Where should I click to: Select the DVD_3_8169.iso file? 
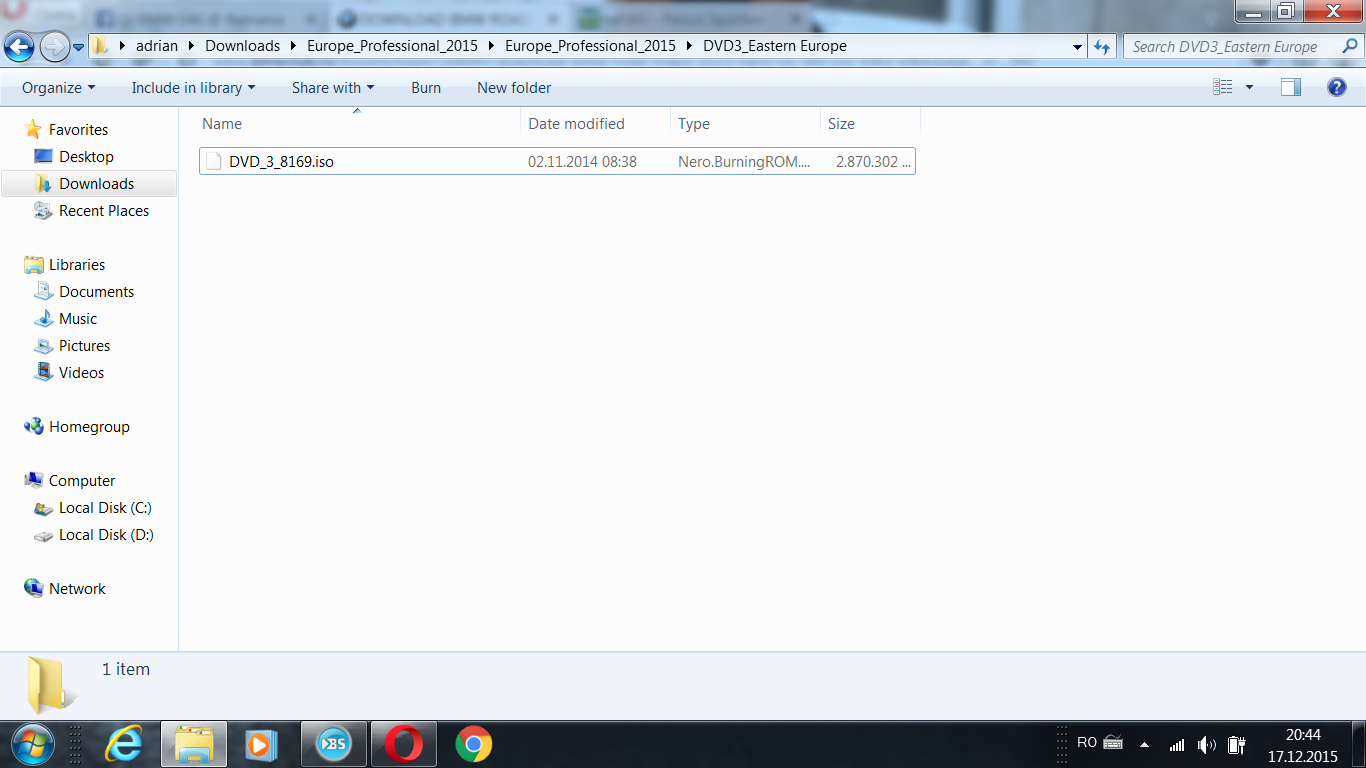pos(557,161)
